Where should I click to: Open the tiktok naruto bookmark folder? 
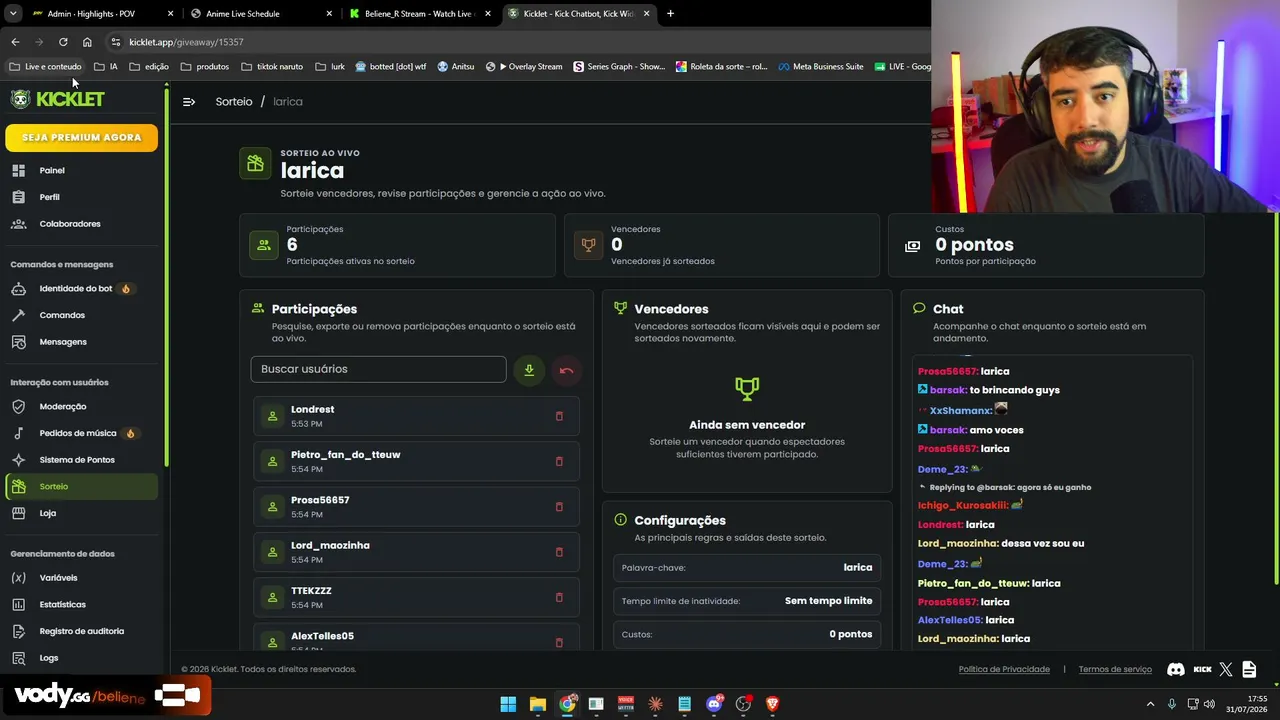click(x=272, y=67)
